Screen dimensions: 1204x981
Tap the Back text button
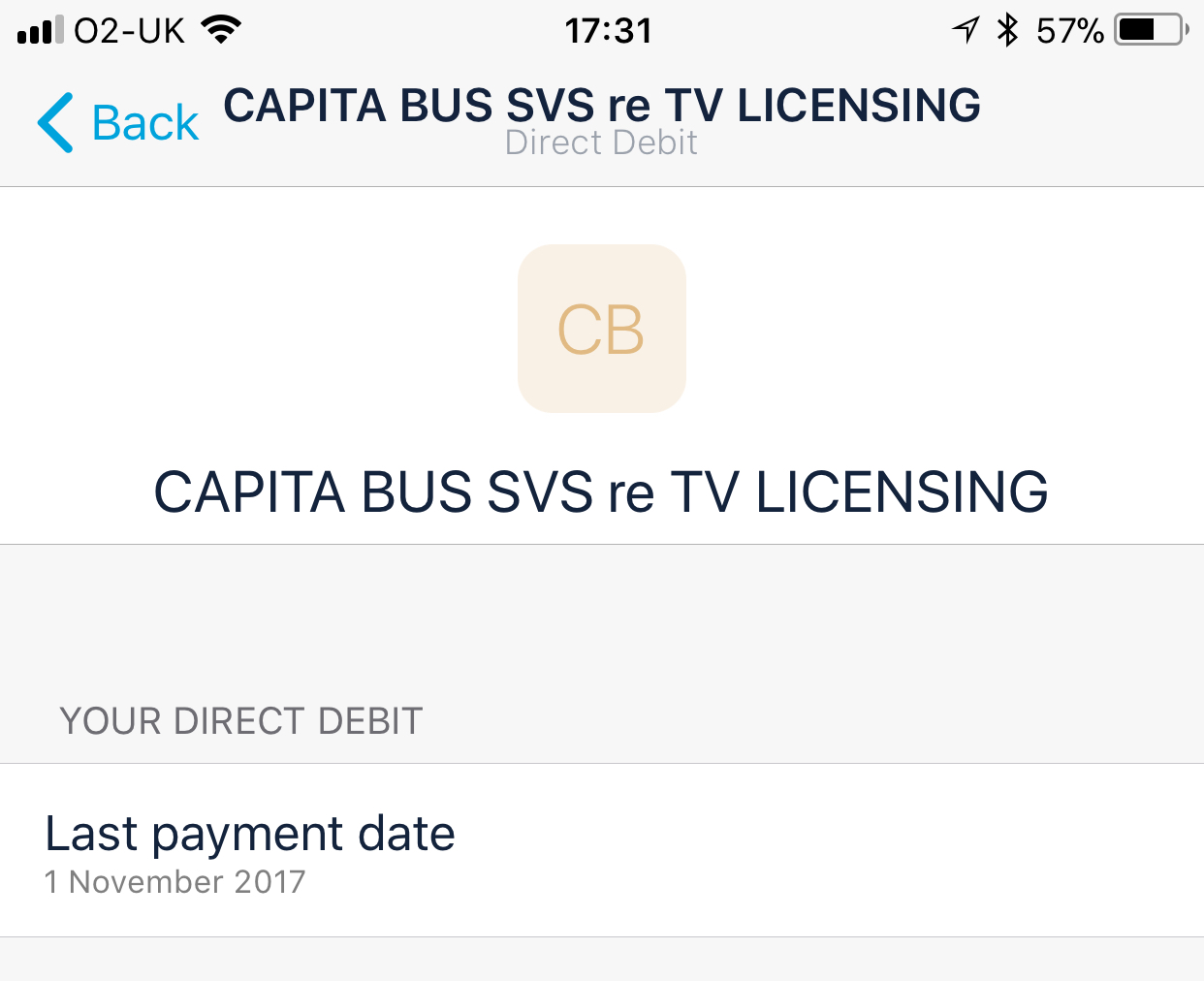point(144,123)
